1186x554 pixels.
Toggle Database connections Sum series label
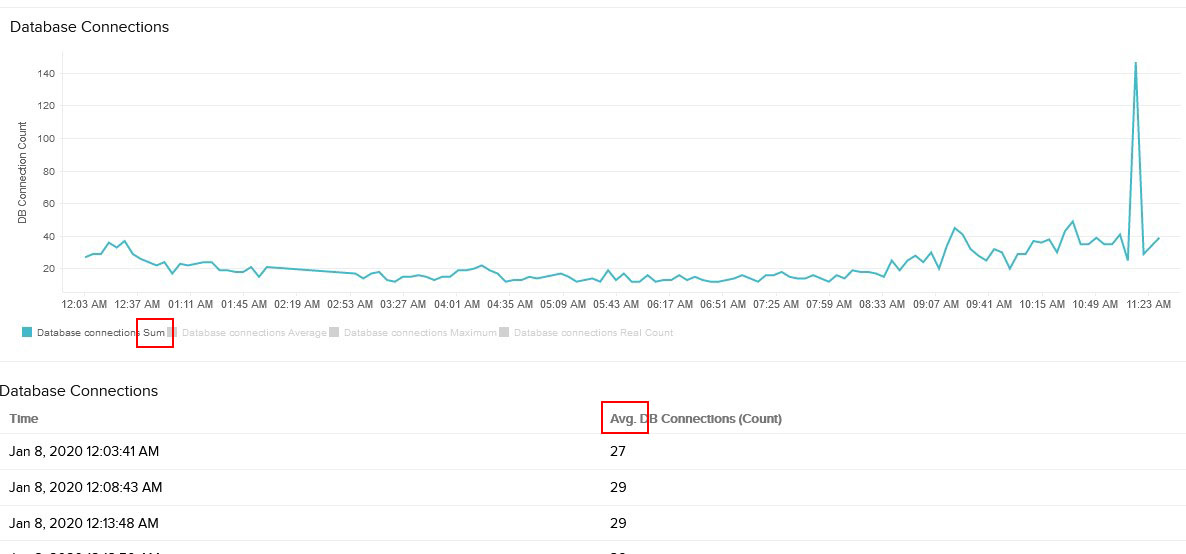100,332
